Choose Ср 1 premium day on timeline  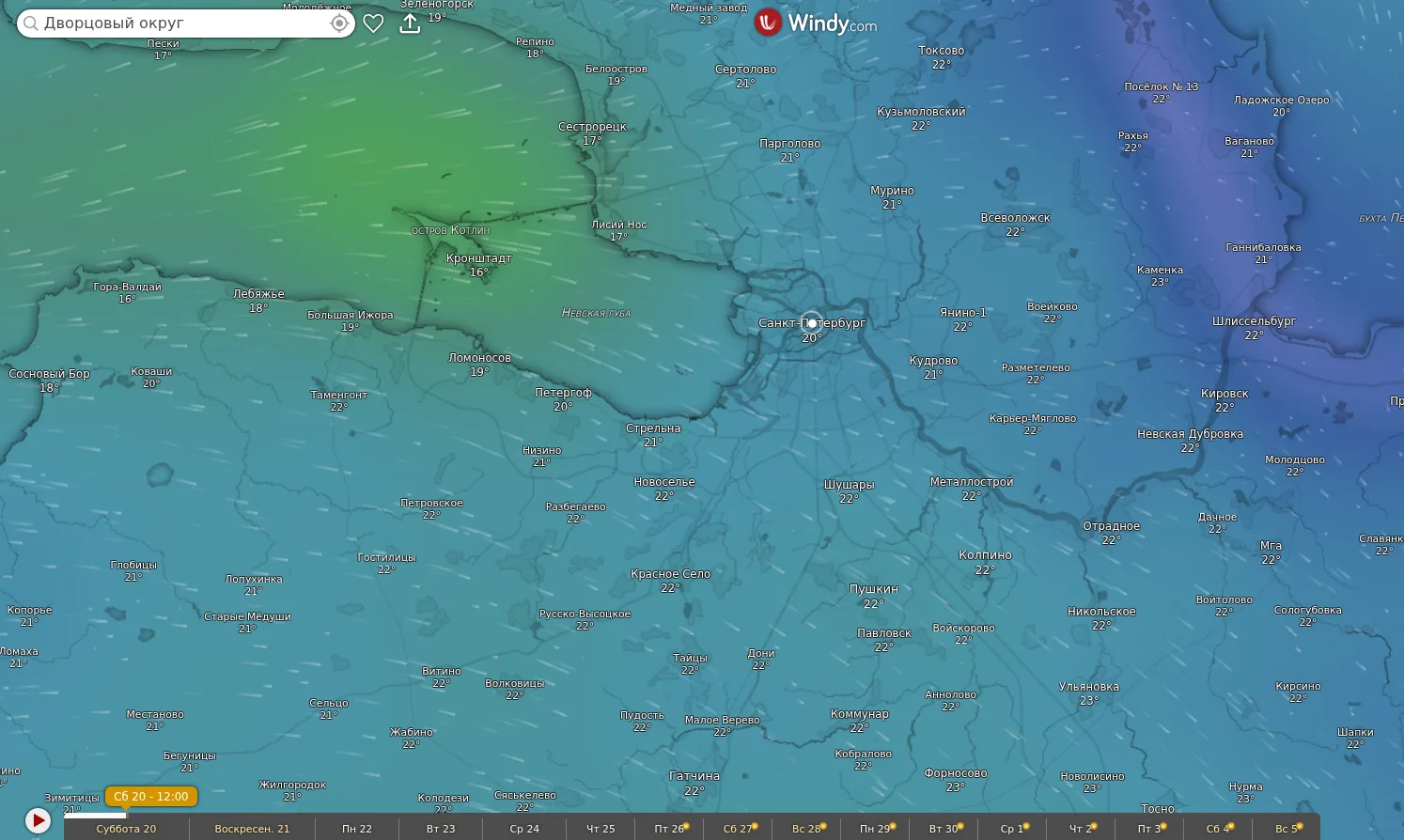[x=1012, y=829]
